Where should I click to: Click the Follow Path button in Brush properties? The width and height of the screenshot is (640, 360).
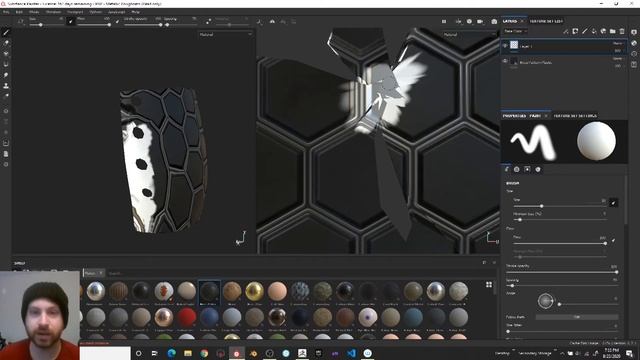577,317
